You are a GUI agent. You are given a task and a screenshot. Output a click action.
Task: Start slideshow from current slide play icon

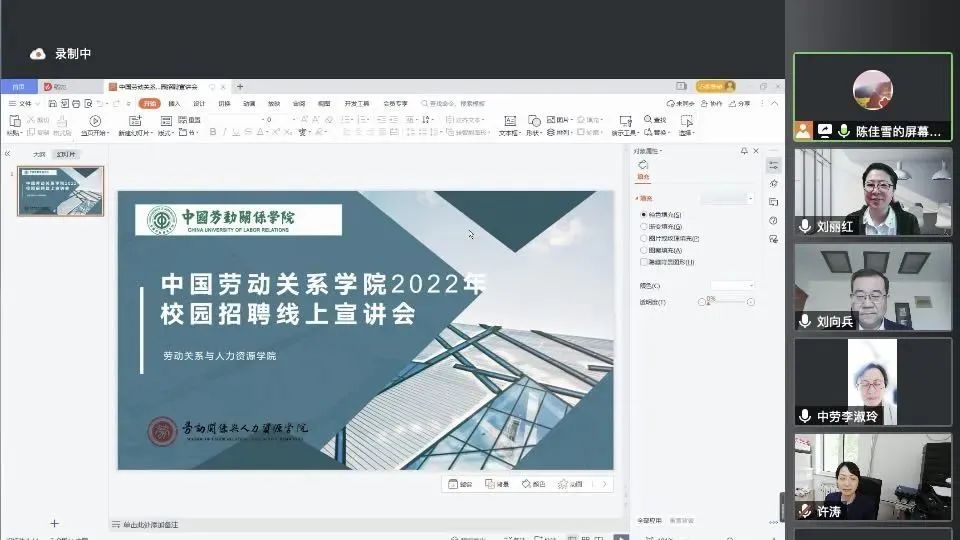click(x=95, y=121)
